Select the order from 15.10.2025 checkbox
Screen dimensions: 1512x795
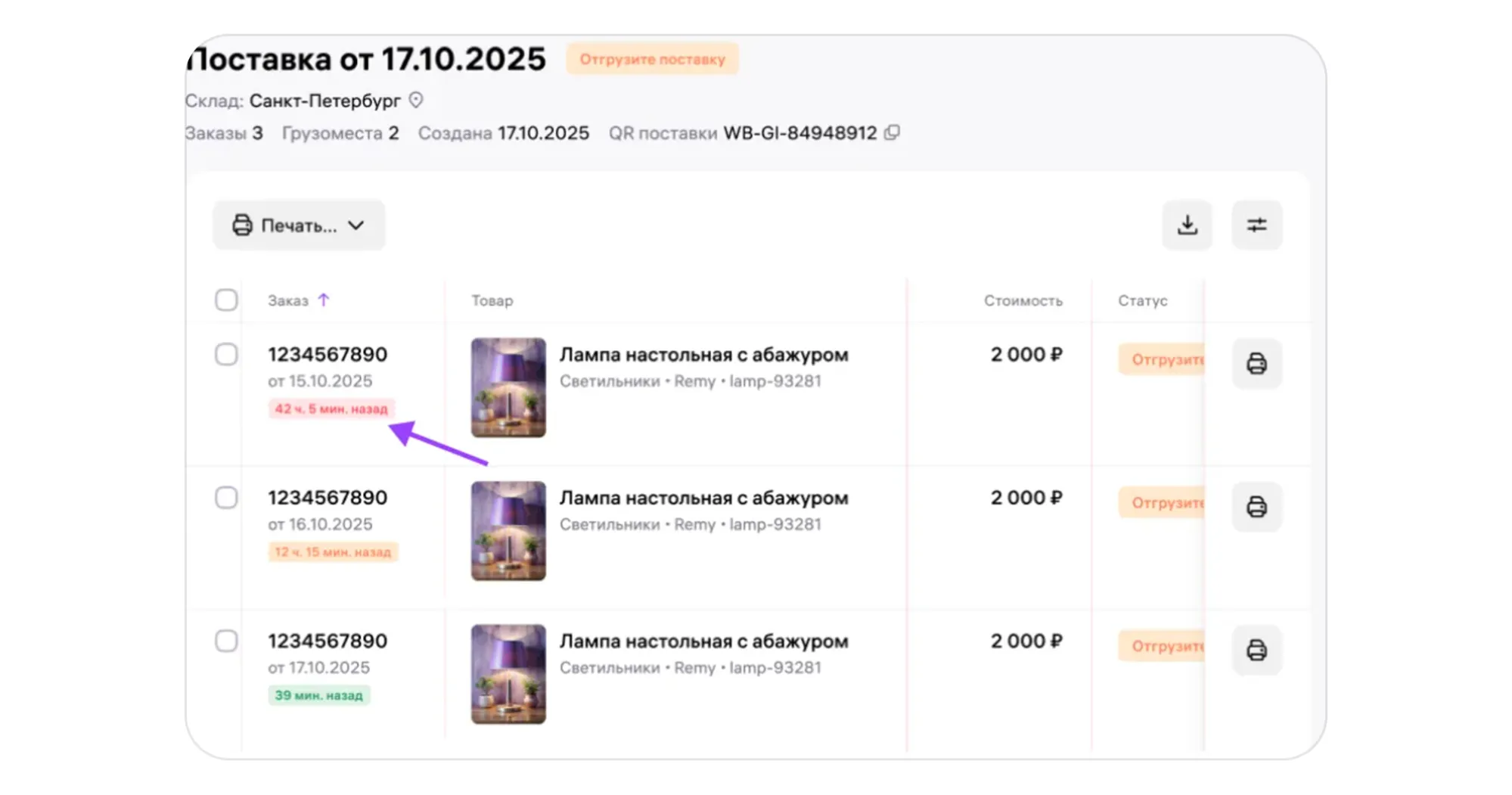pos(226,354)
